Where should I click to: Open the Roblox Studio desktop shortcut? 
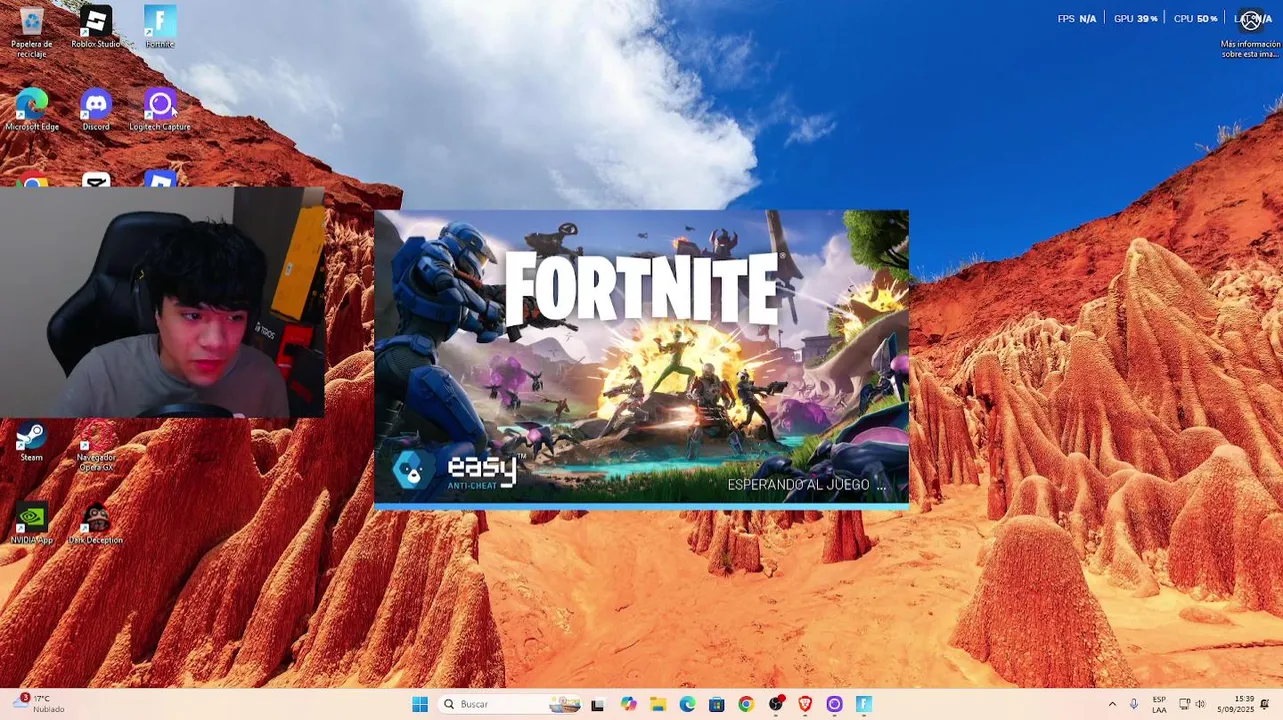click(96, 28)
